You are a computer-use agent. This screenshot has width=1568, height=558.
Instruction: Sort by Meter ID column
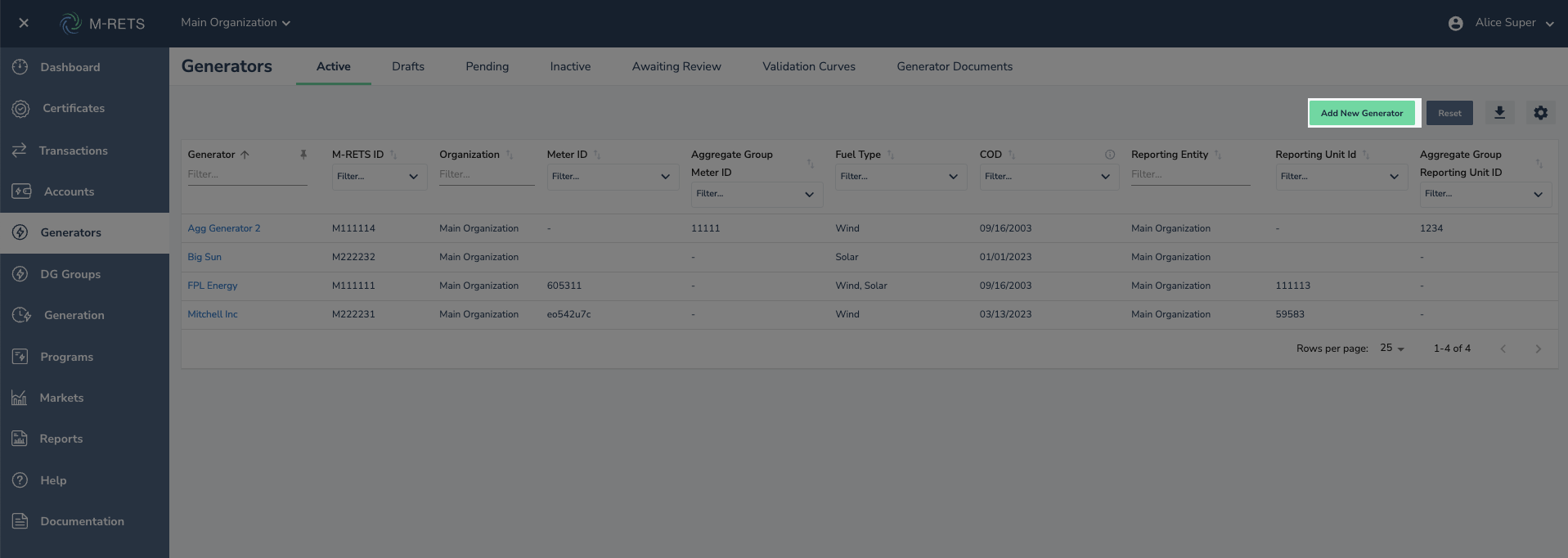(597, 155)
